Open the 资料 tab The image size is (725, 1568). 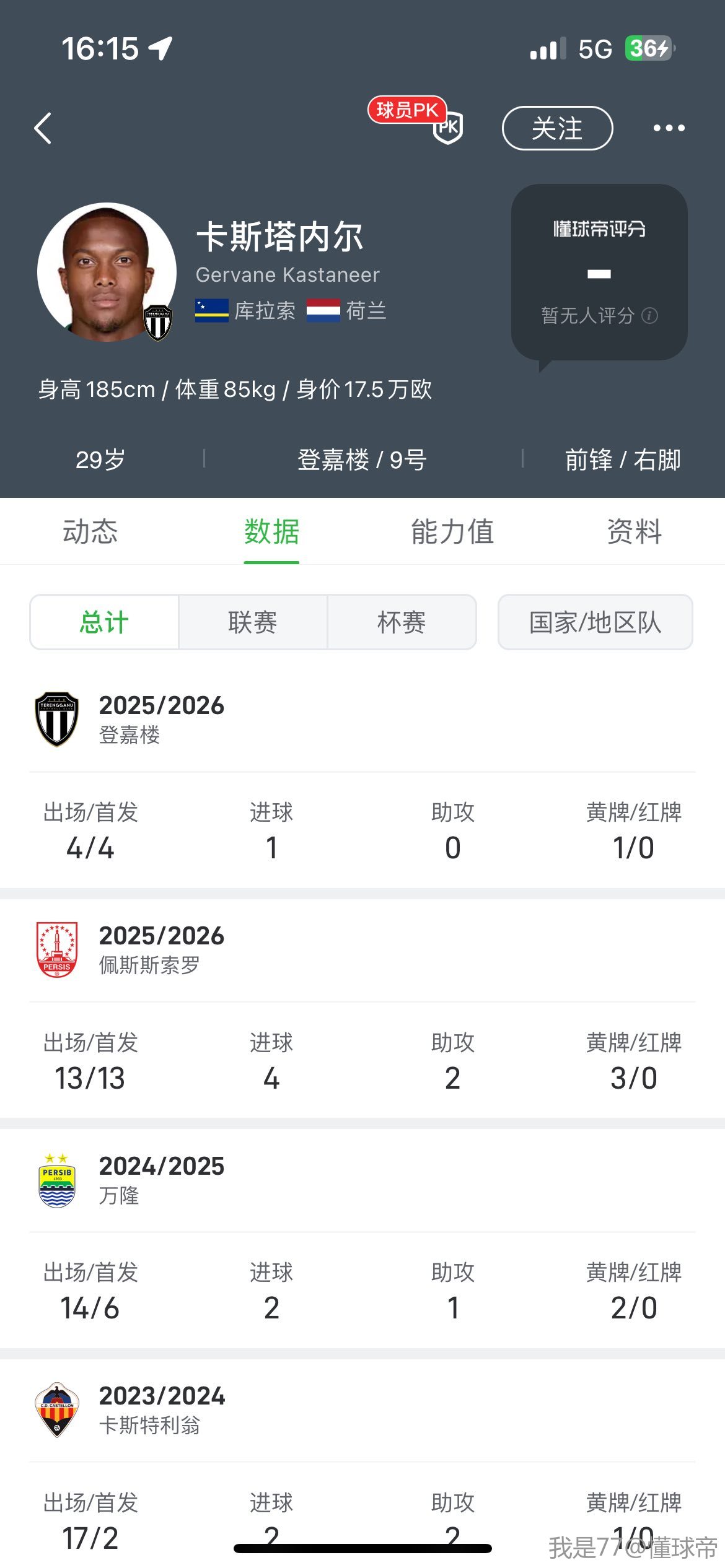(635, 531)
